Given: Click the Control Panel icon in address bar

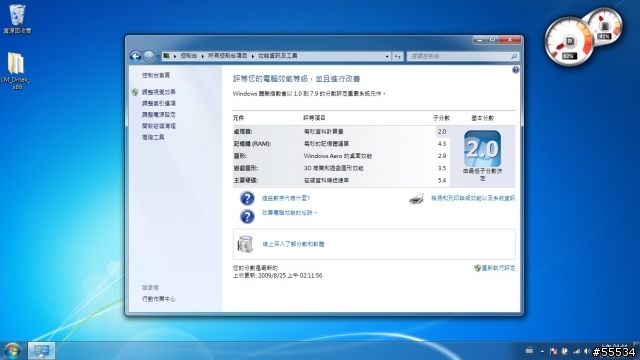Looking at the screenshot, I should tap(167, 56).
